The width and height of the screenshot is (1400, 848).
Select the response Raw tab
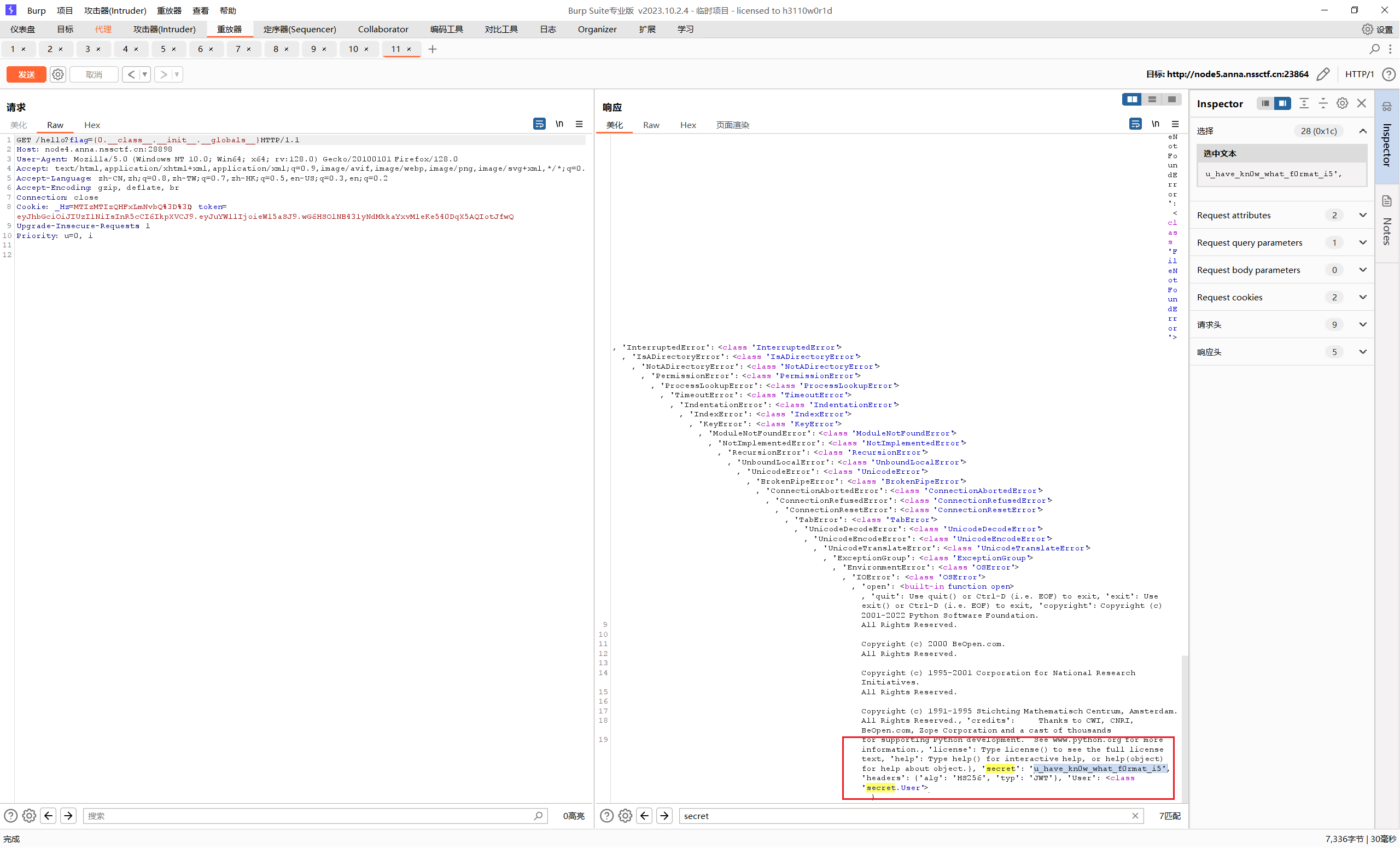click(651, 125)
